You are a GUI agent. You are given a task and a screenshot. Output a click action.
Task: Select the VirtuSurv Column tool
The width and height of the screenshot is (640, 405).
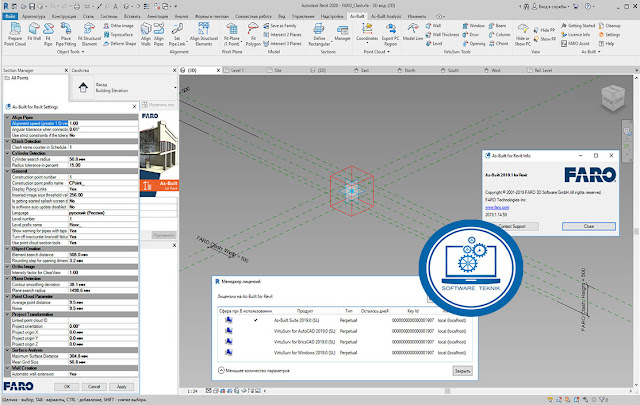click(500, 35)
